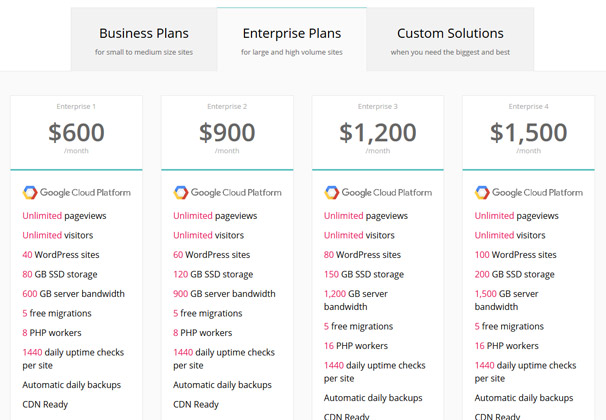Click 1,200 GB server bandwidth text
This screenshot has width=606, height=420.
pyautogui.click(x=356, y=300)
